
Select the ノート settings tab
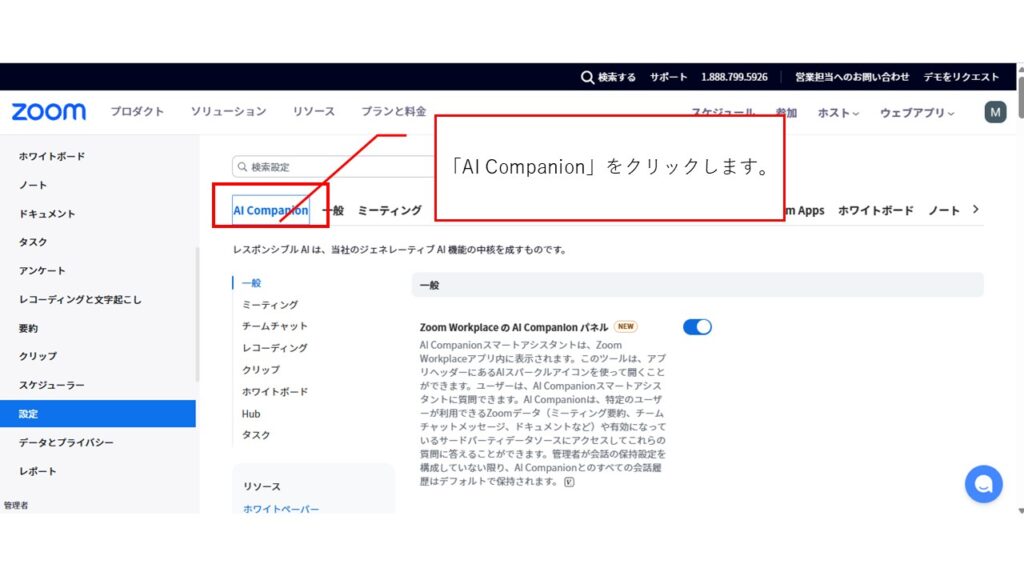pyautogui.click(x=943, y=211)
